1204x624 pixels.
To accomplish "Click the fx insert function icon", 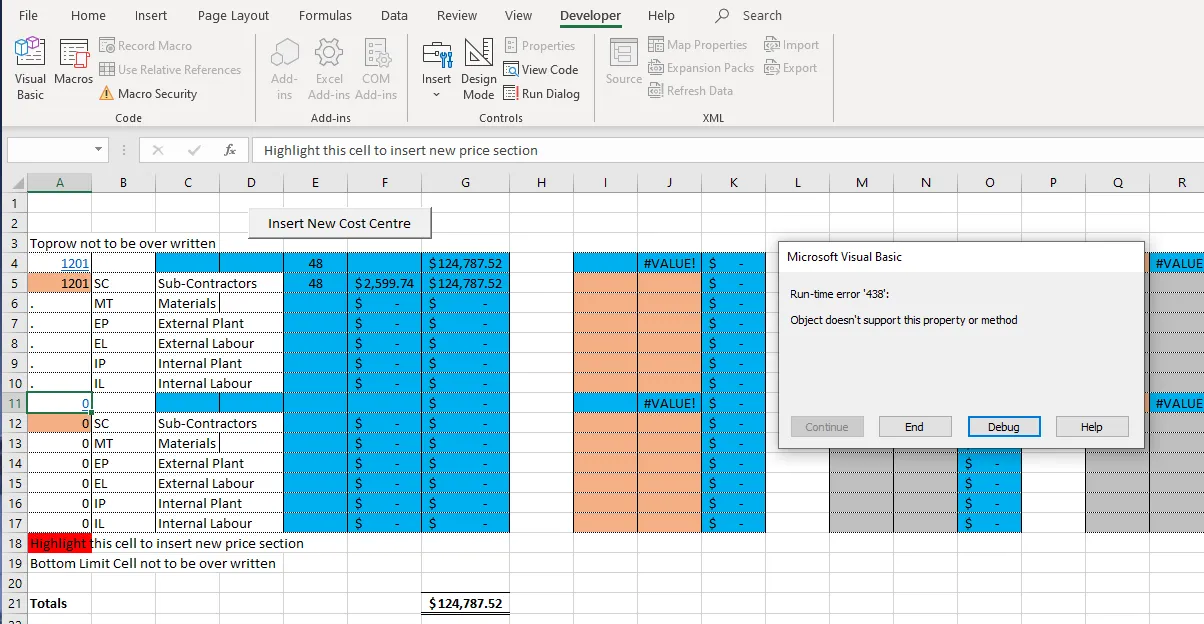I will coord(230,150).
